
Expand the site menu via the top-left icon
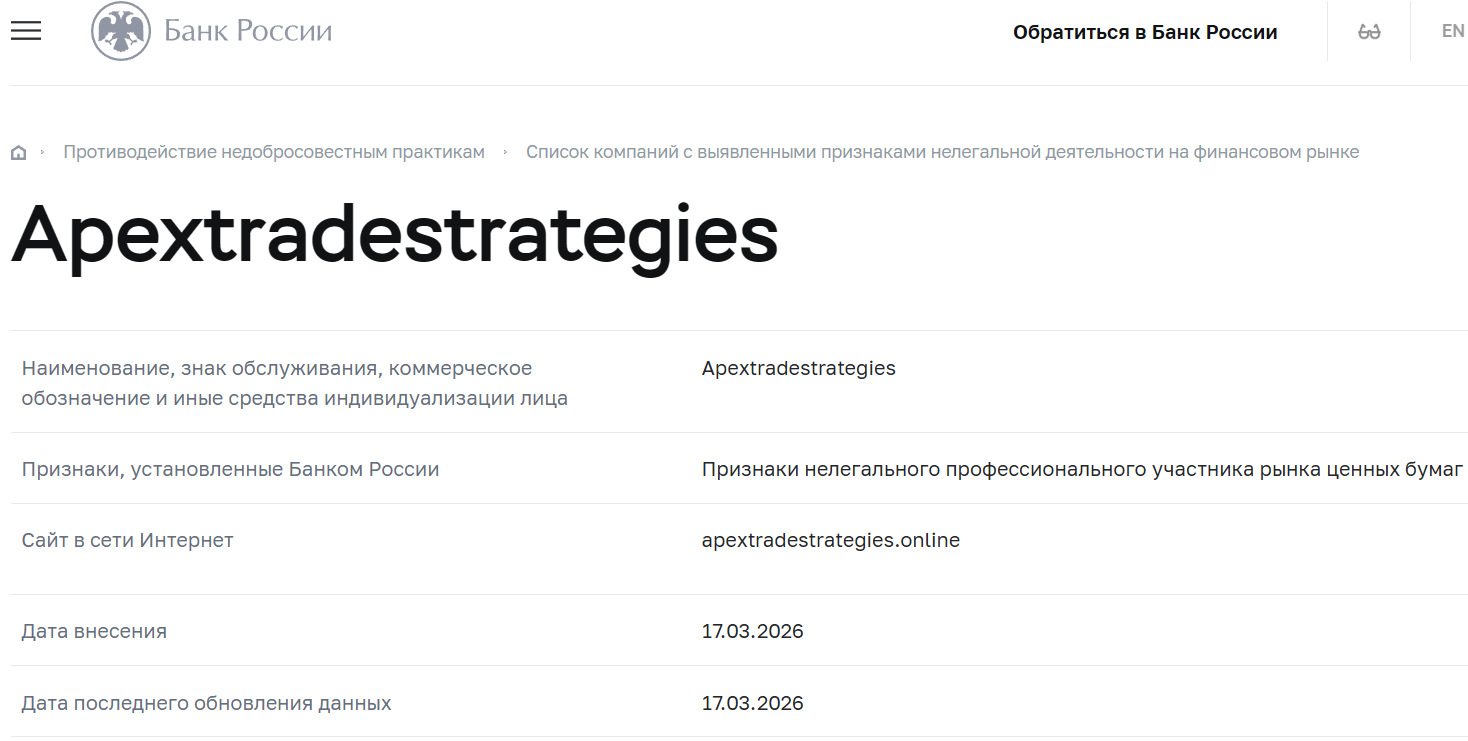25,31
